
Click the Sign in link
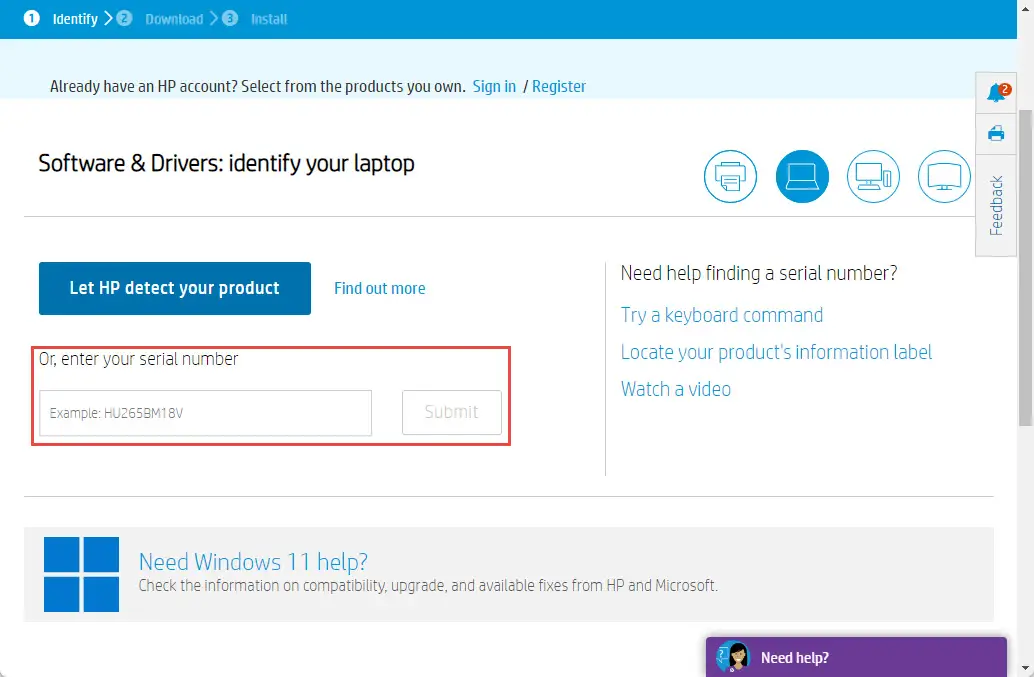coord(494,86)
